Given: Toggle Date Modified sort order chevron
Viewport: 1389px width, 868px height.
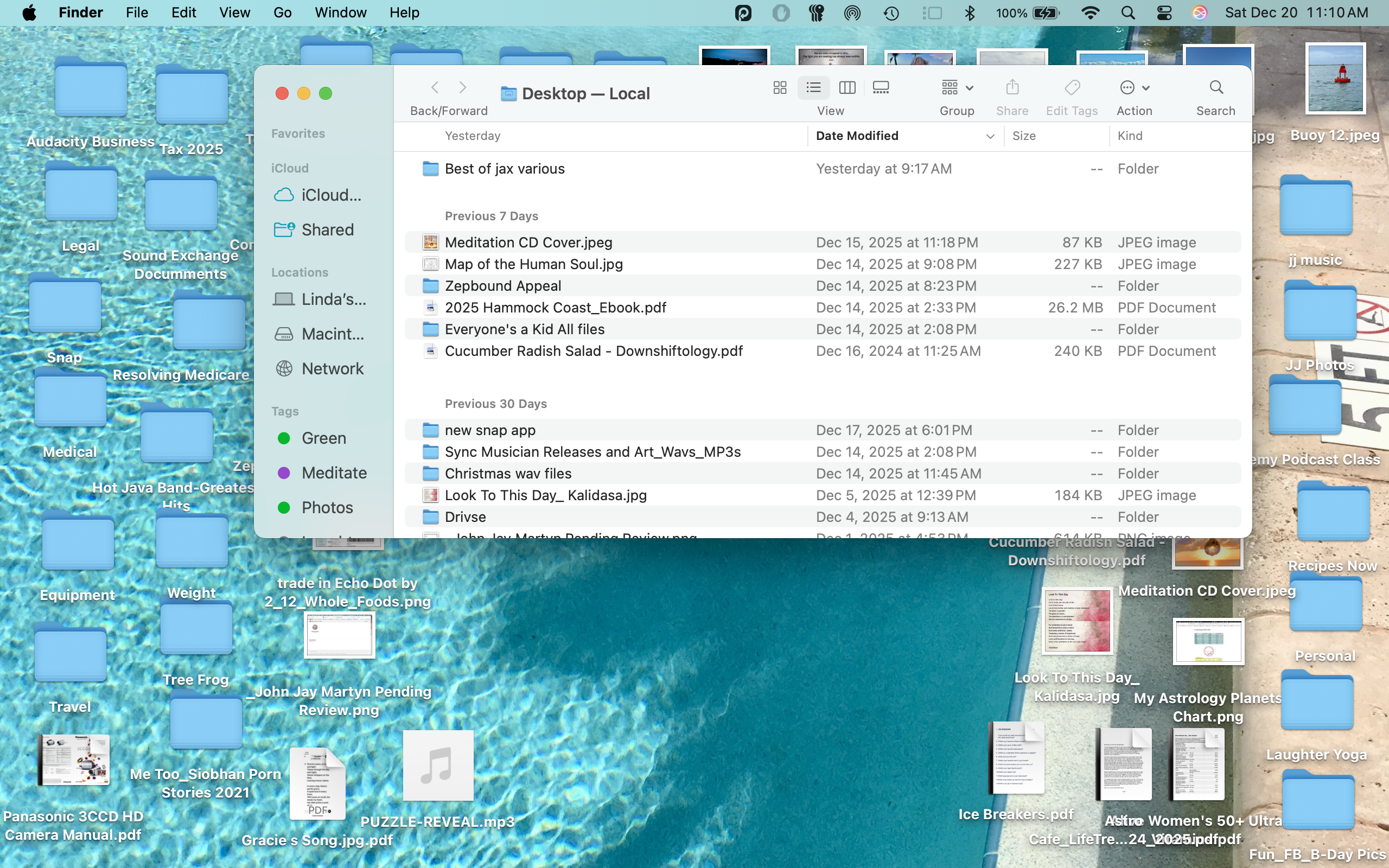Looking at the screenshot, I should [990, 136].
